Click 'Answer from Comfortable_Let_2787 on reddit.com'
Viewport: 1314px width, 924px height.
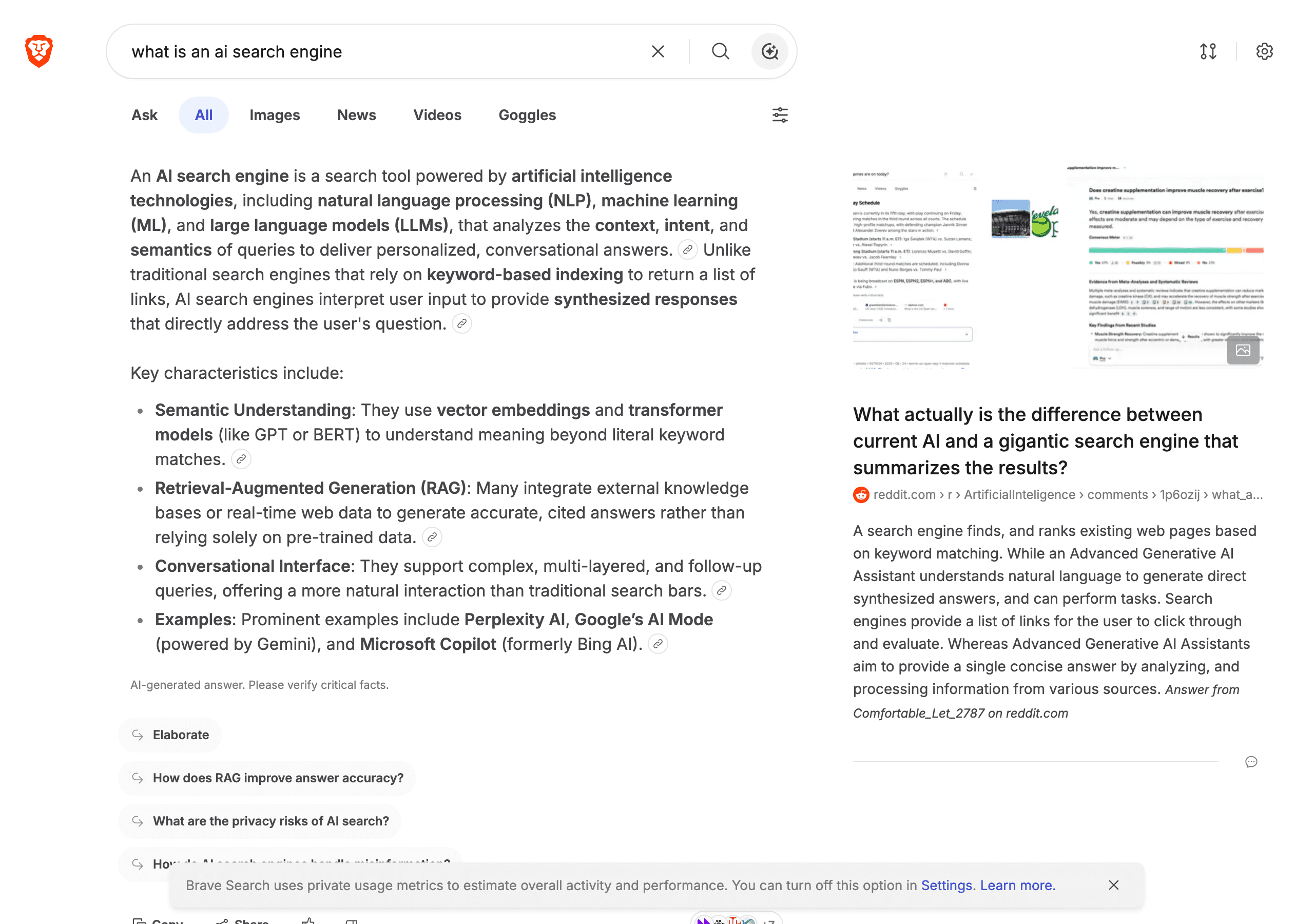(1046, 701)
